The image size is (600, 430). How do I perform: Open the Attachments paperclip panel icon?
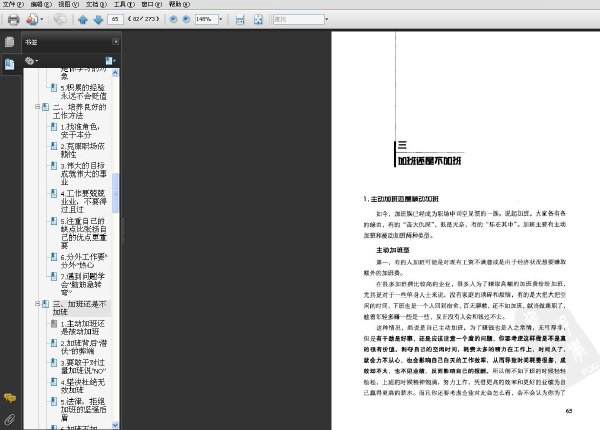(x=10, y=419)
